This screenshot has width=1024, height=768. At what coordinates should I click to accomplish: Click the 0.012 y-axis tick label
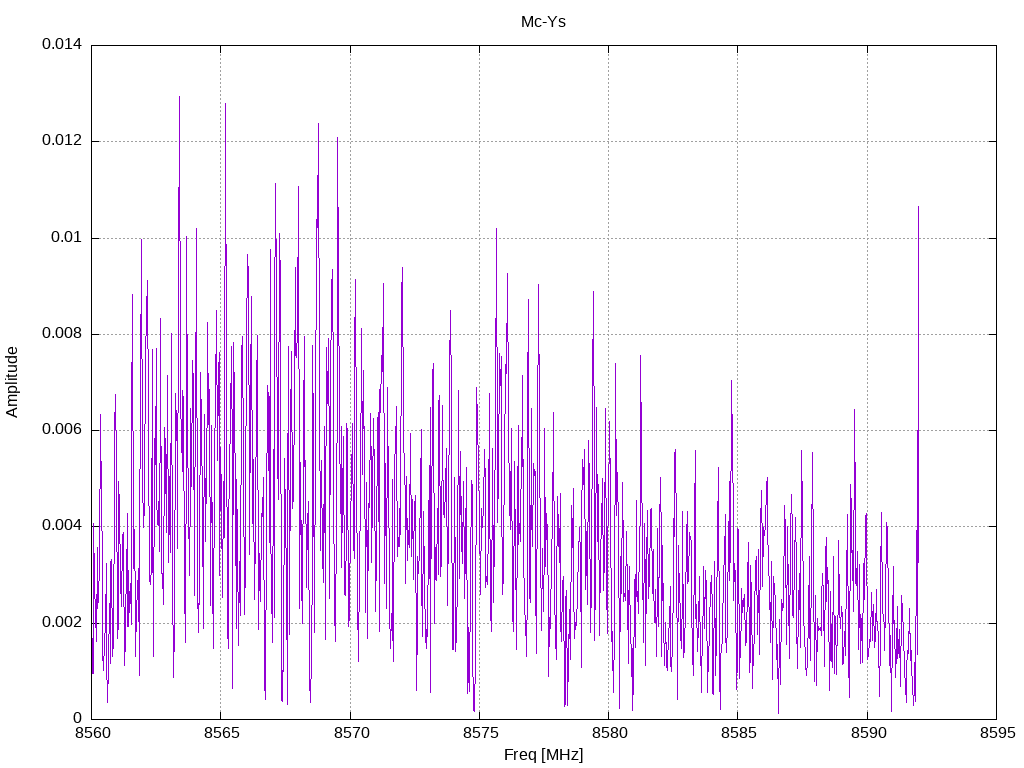[62, 140]
